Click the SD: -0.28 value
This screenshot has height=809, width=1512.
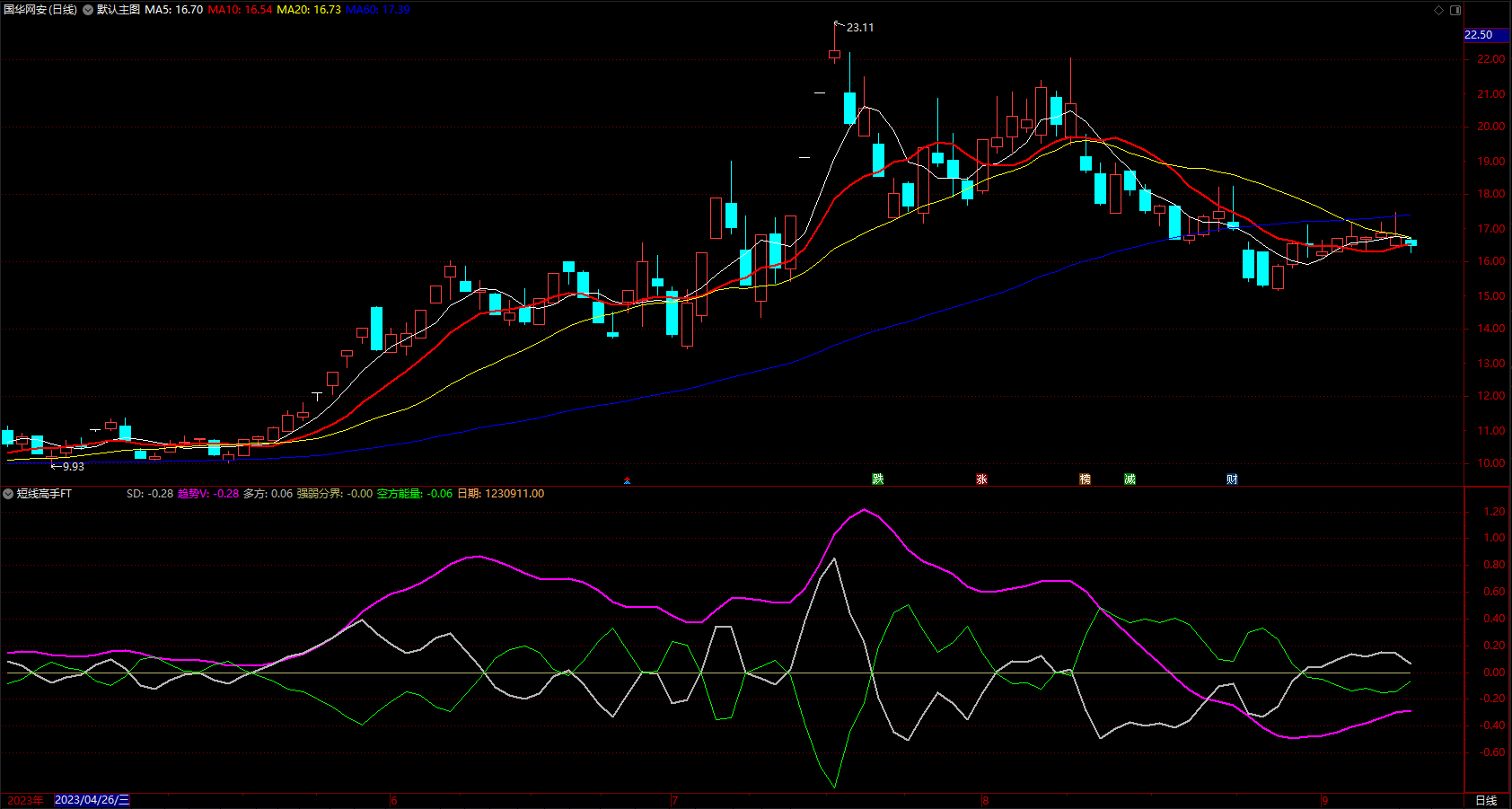point(150,494)
